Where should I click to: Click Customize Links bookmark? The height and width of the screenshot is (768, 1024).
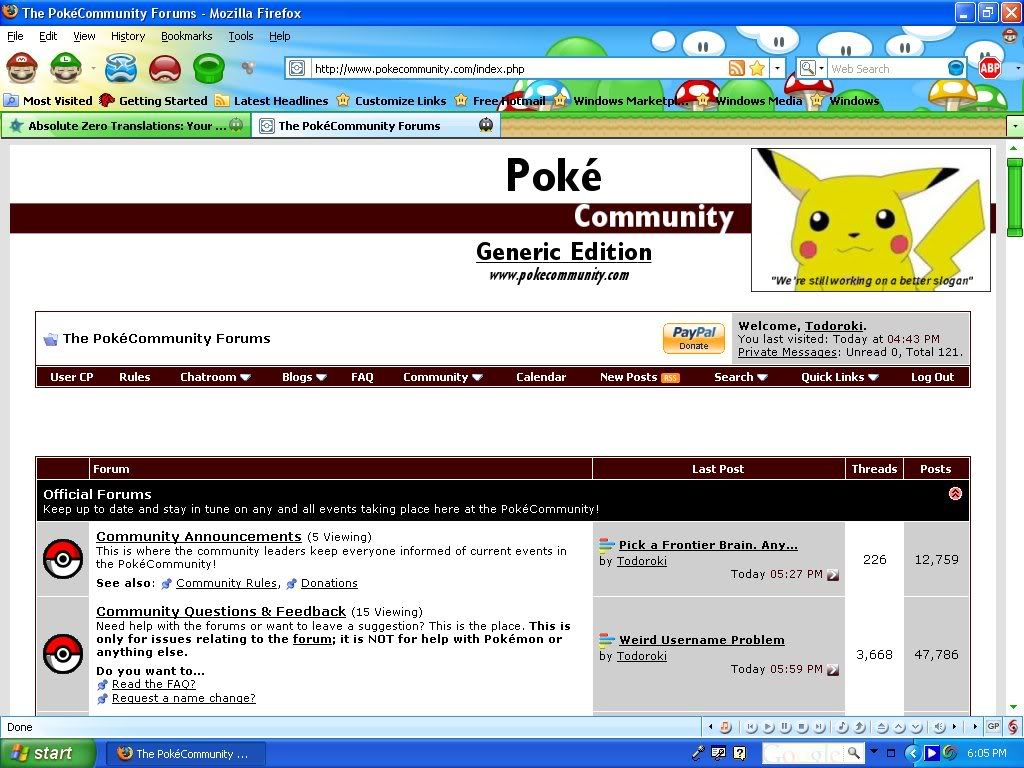[x=391, y=101]
